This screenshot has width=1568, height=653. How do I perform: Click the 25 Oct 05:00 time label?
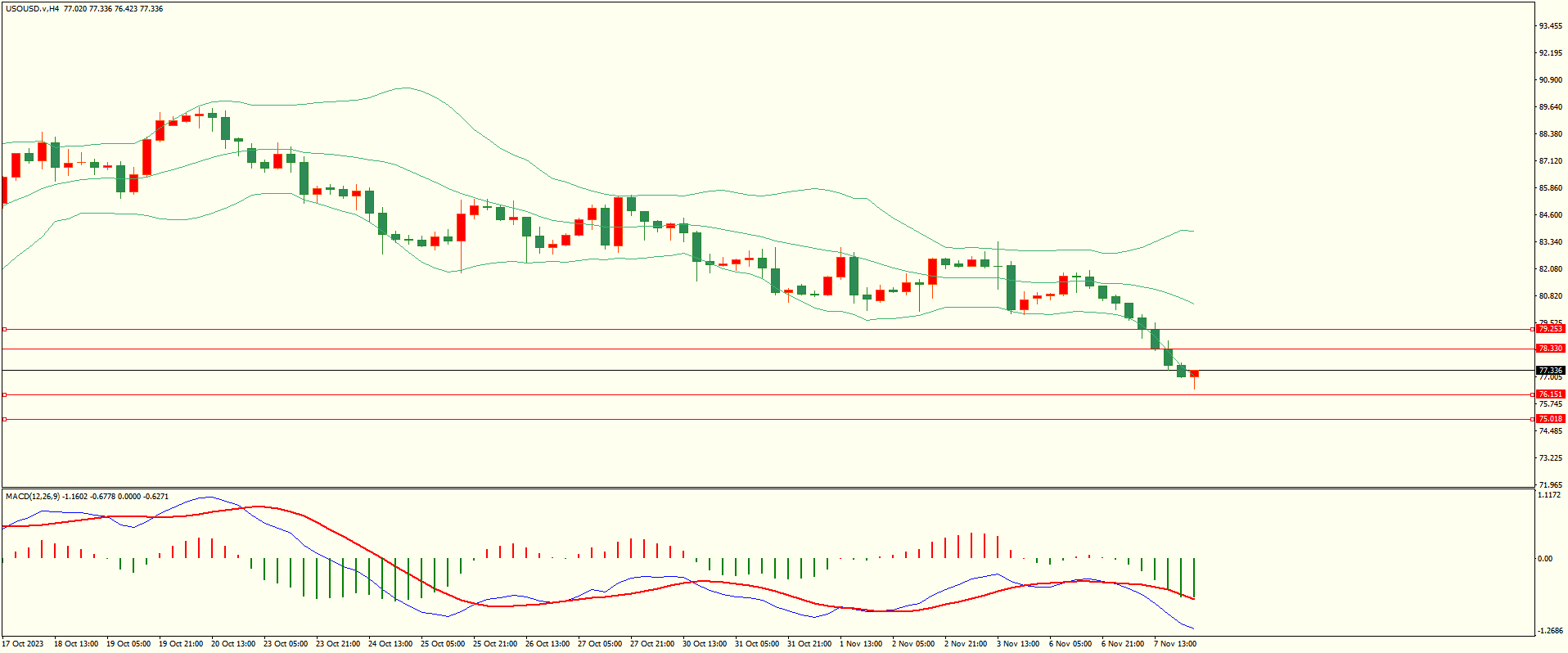443,644
